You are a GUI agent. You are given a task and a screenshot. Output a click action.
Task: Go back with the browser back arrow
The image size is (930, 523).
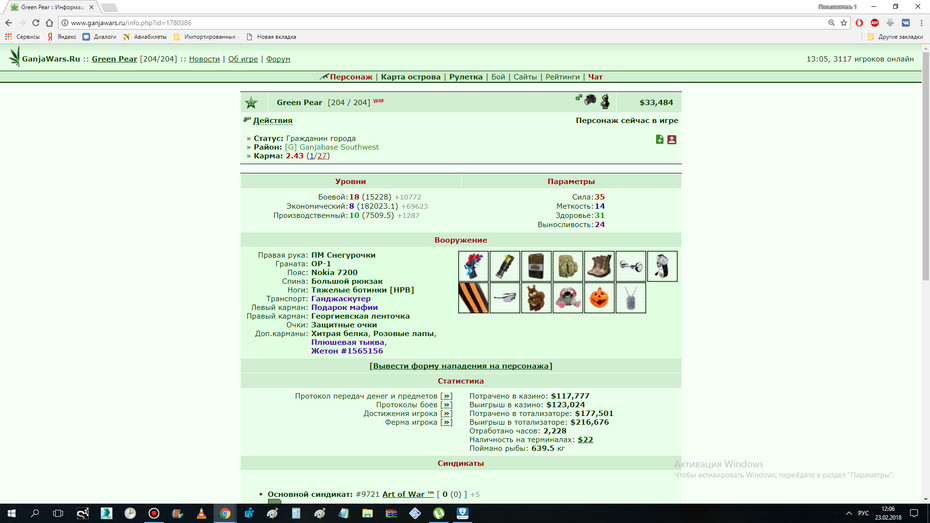tap(8, 23)
